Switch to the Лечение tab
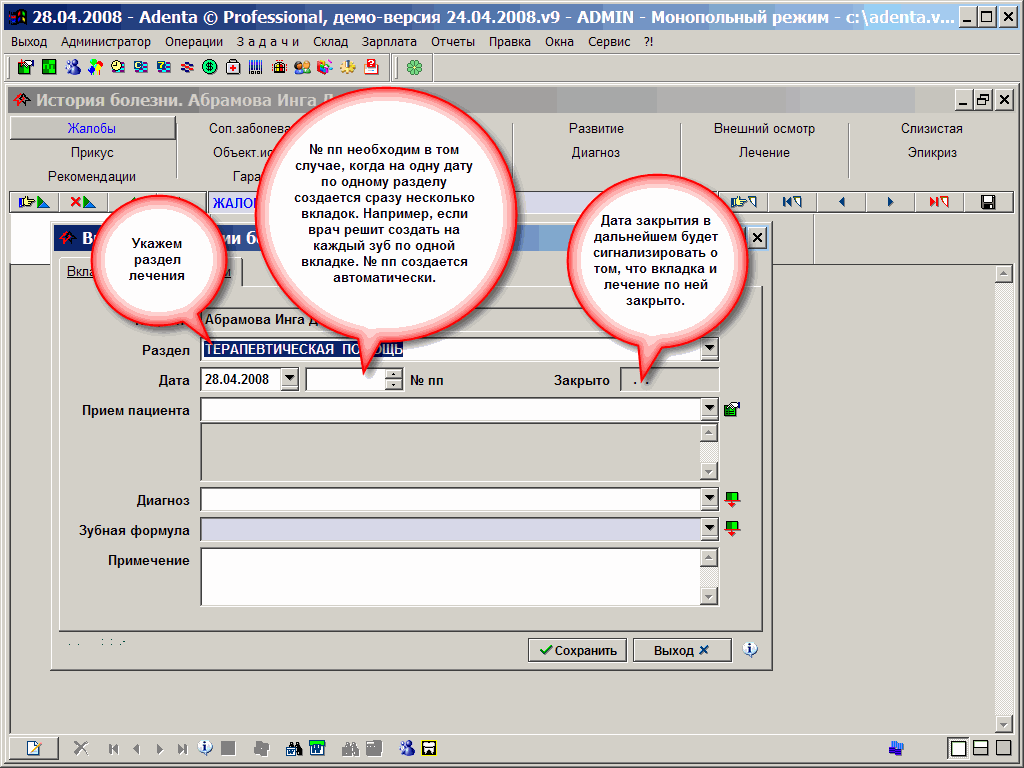The height and width of the screenshot is (768, 1024). 764,153
